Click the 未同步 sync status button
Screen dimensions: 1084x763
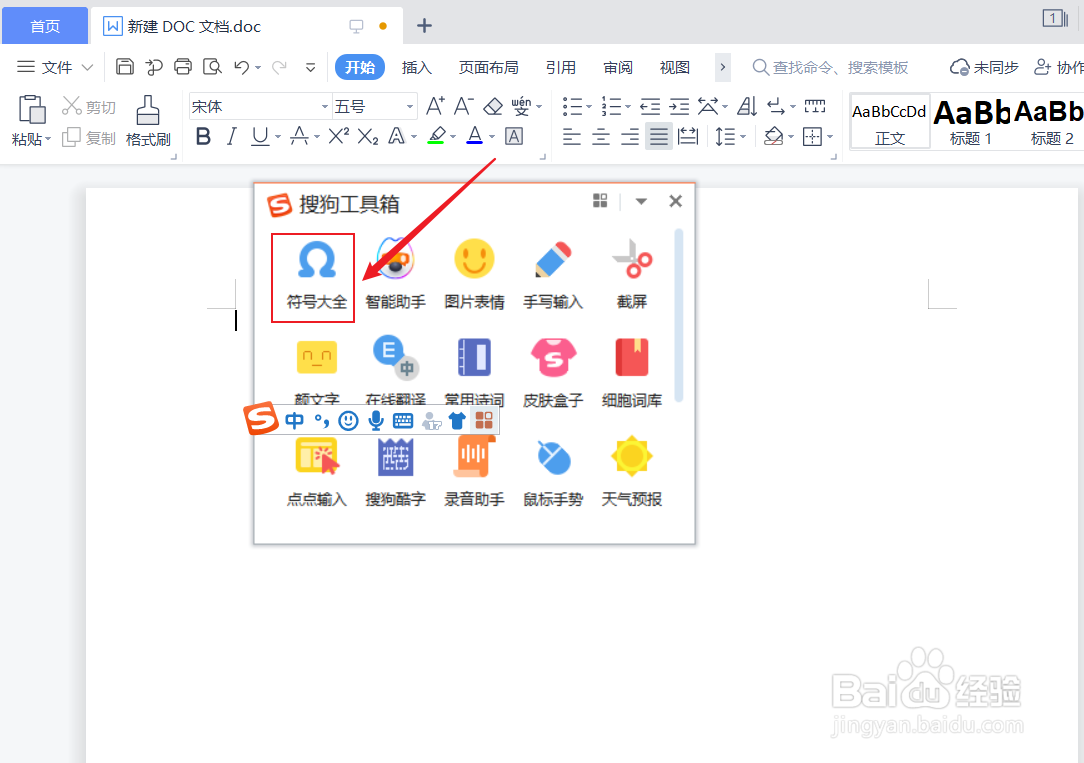click(984, 67)
